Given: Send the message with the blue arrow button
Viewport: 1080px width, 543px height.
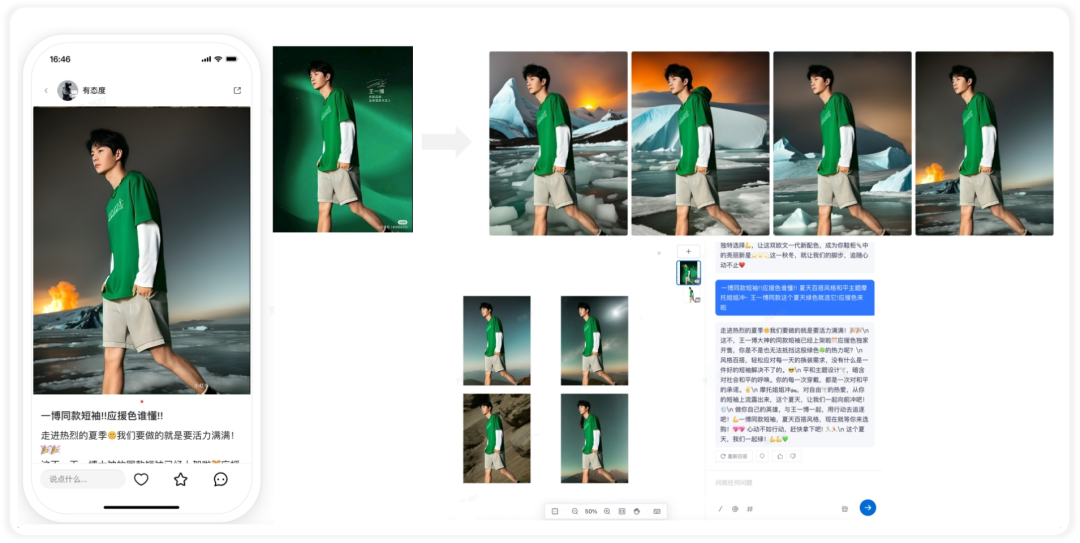Looking at the screenshot, I should click(x=868, y=508).
